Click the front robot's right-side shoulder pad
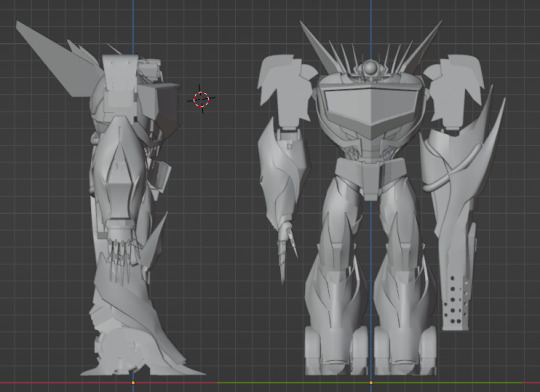This screenshot has height=392, width=540. tap(454, 90)
